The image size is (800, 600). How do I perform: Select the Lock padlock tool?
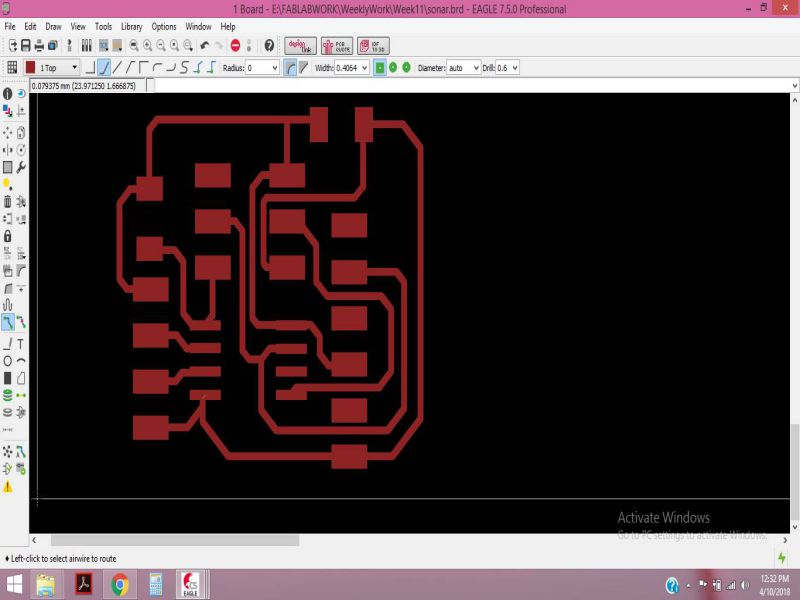coord(8,236)
